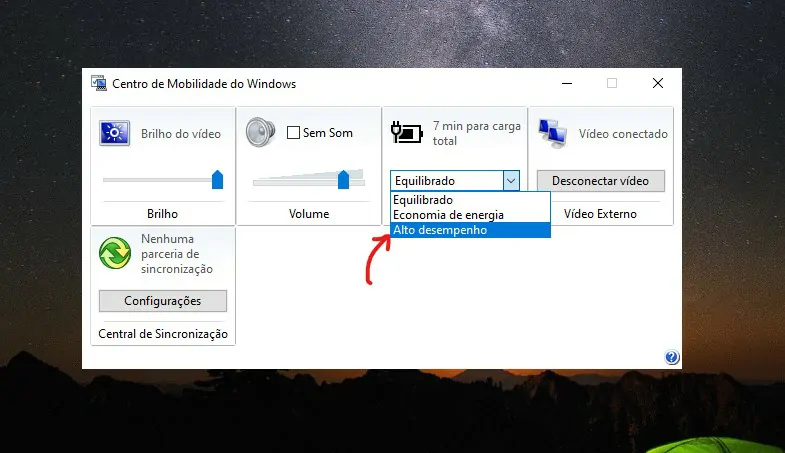Viewport: 785px width, 453px height.
Task: Click the battery power plug icon
Action: [x=407, y=133]
